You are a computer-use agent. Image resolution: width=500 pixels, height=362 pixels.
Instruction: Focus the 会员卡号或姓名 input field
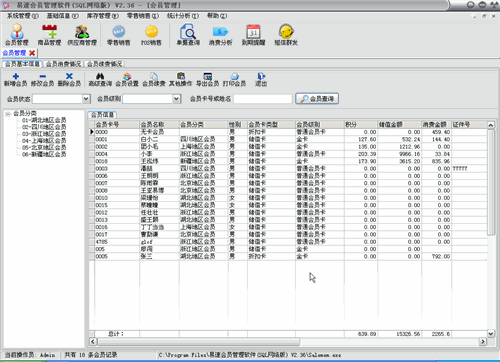263,99
